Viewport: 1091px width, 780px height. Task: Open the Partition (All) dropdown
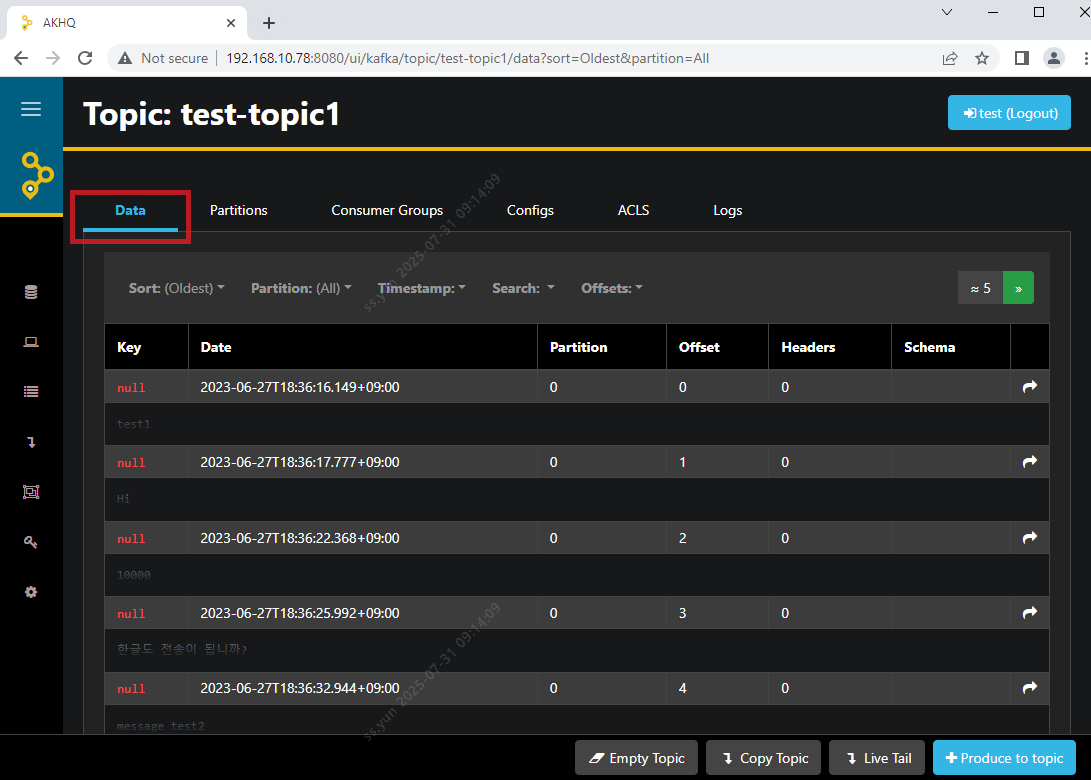pos(301,288)
